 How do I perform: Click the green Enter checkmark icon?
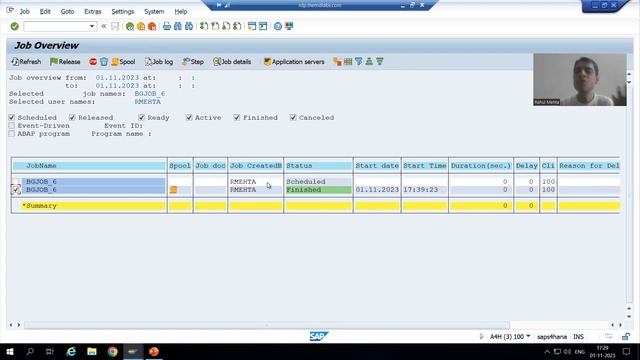15,27
